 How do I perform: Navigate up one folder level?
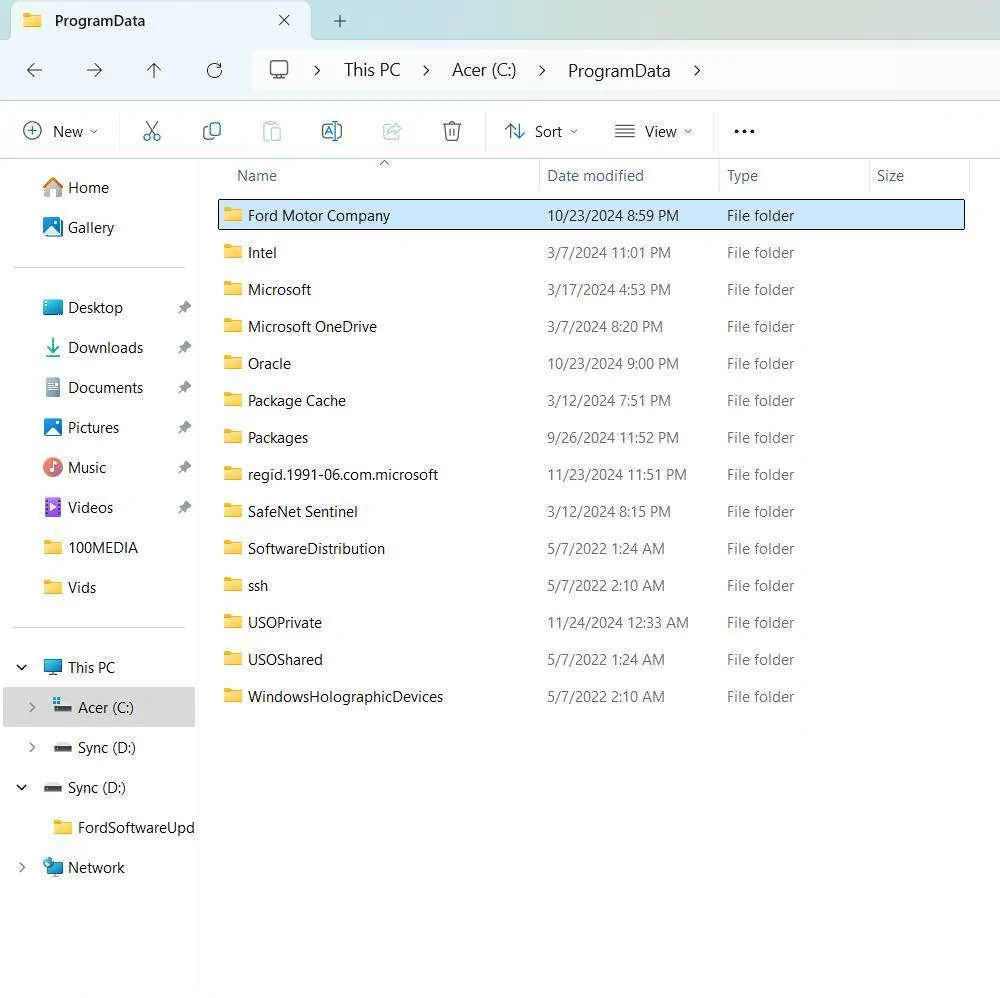[x=154, y=70]
